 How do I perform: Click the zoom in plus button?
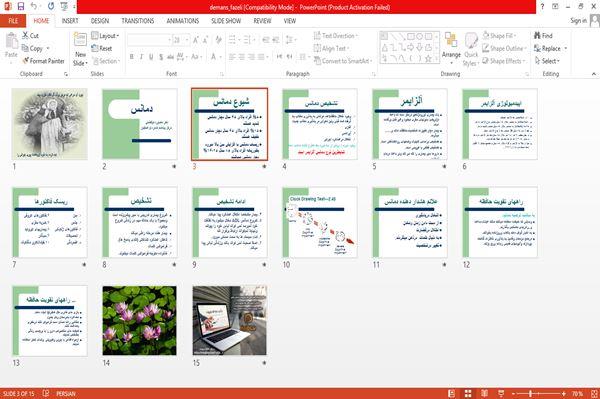[564, 393]
